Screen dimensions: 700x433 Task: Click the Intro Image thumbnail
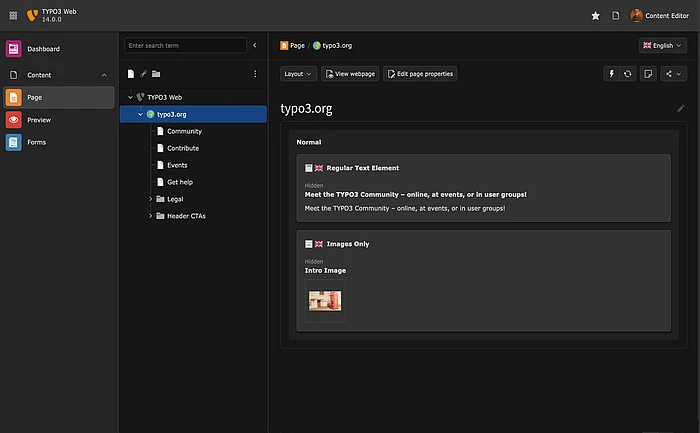[325, 299]
